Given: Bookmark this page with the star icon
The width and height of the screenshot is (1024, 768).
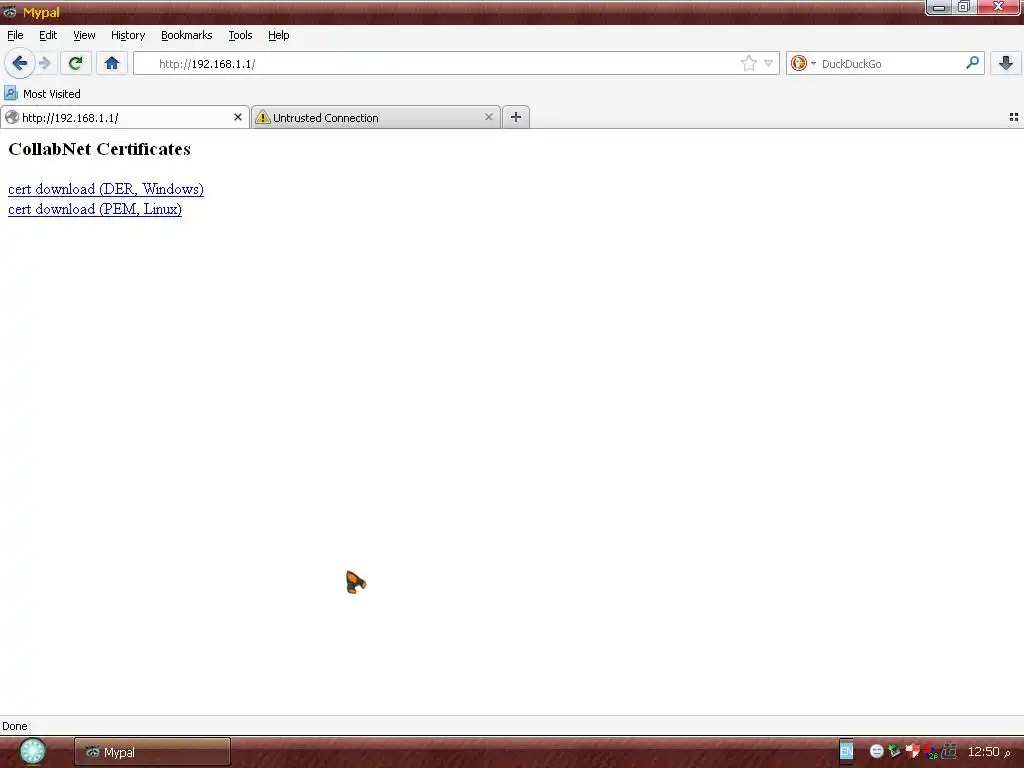Looking at the screenshot, I should point(748,63).
